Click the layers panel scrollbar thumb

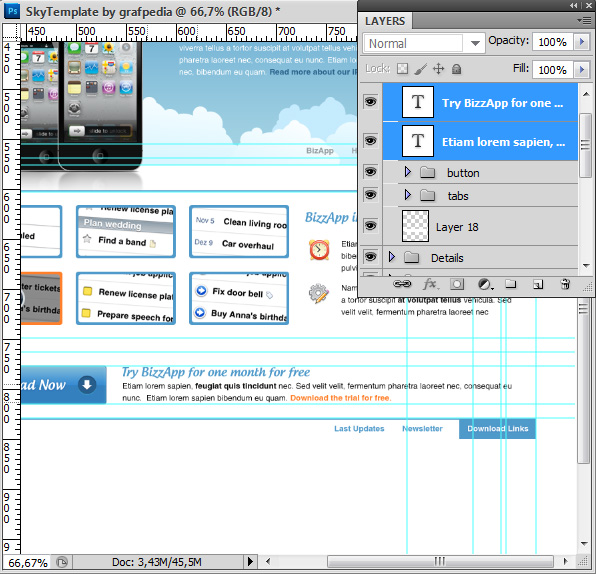pos(586,145)
